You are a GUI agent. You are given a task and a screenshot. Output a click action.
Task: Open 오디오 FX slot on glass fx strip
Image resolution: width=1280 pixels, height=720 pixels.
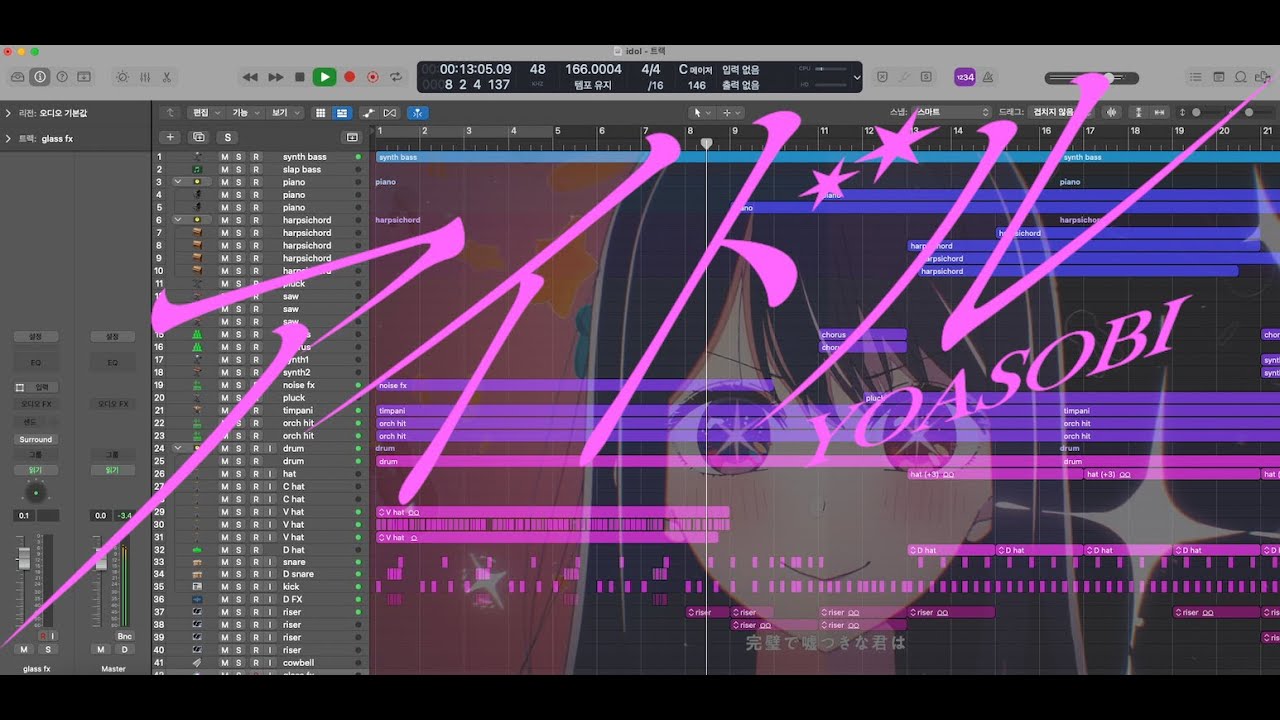point(36,404)
